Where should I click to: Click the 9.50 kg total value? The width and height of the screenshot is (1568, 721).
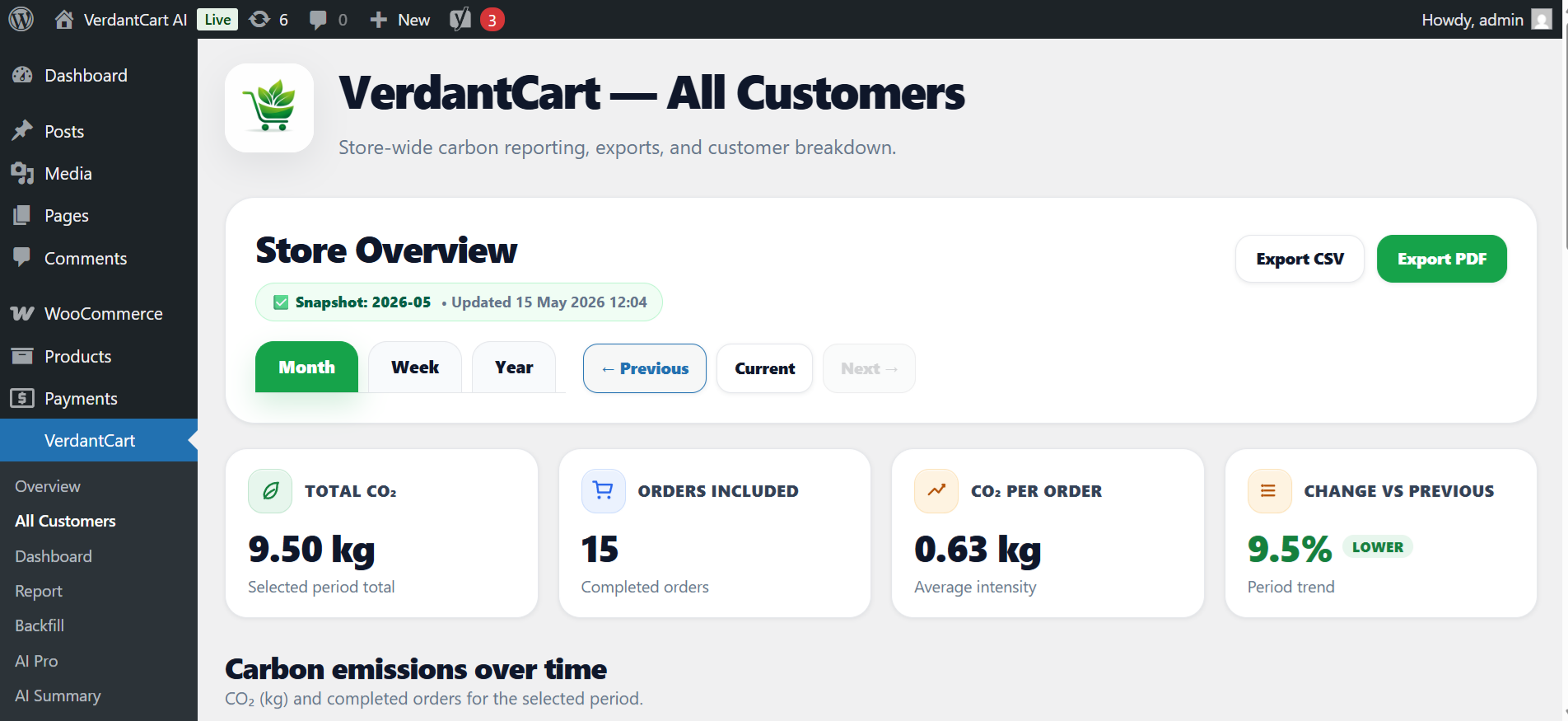coord(311,550)
